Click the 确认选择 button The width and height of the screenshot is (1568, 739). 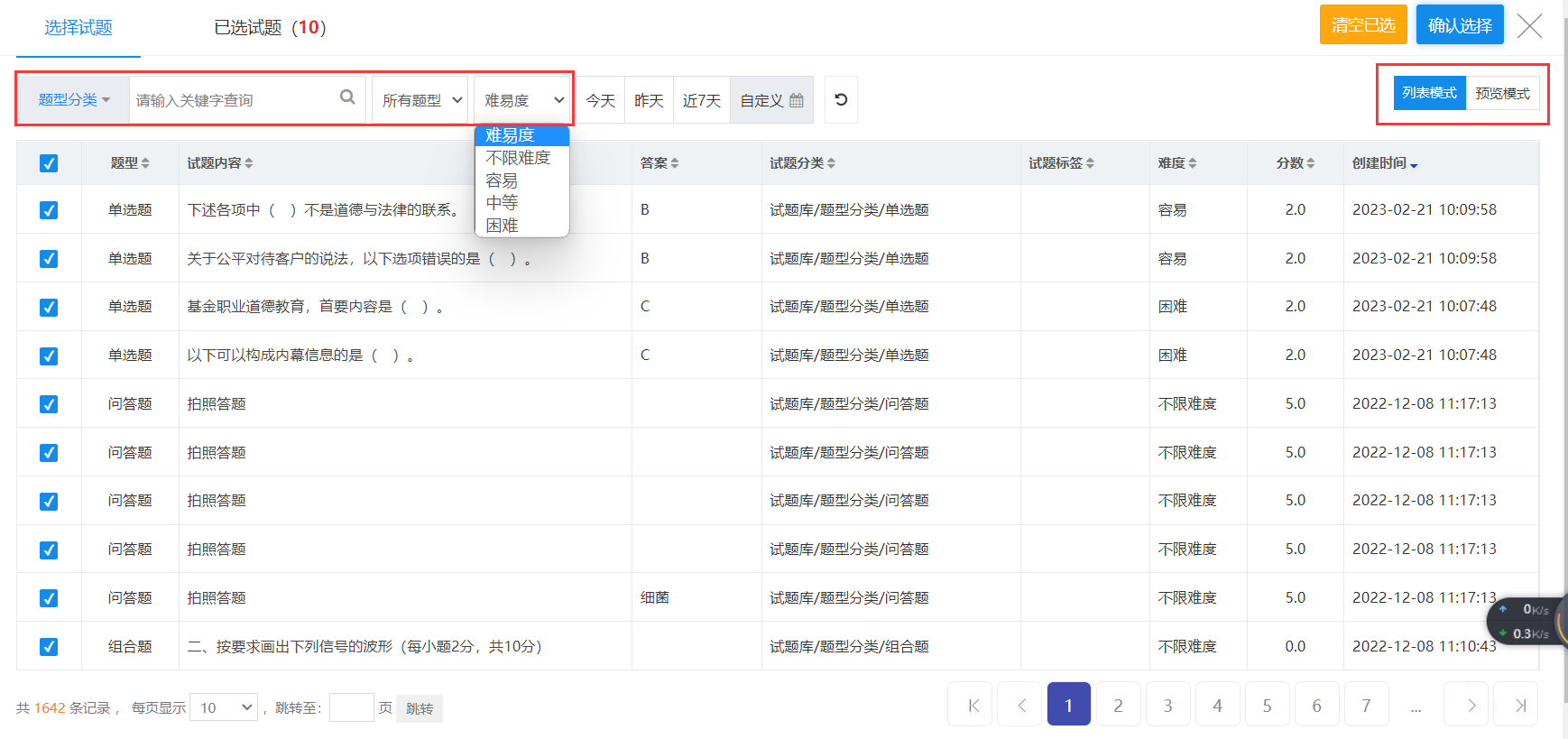tap(1459, 25)
